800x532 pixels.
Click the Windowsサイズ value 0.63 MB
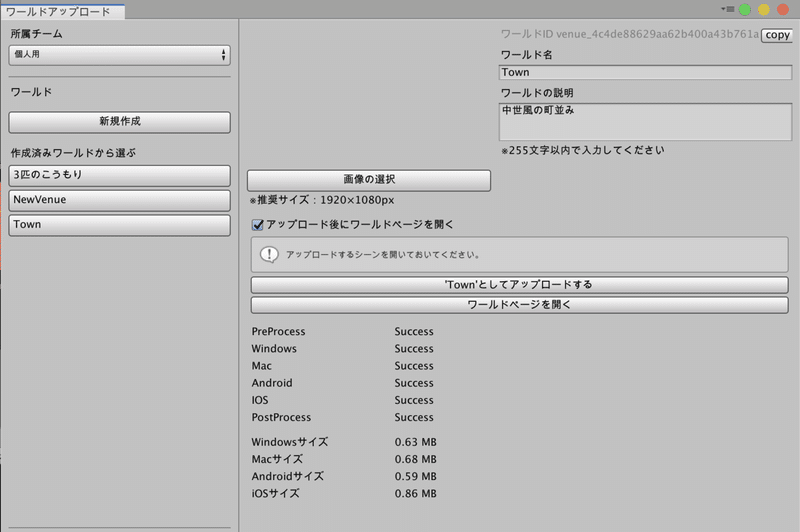(415, 442)
